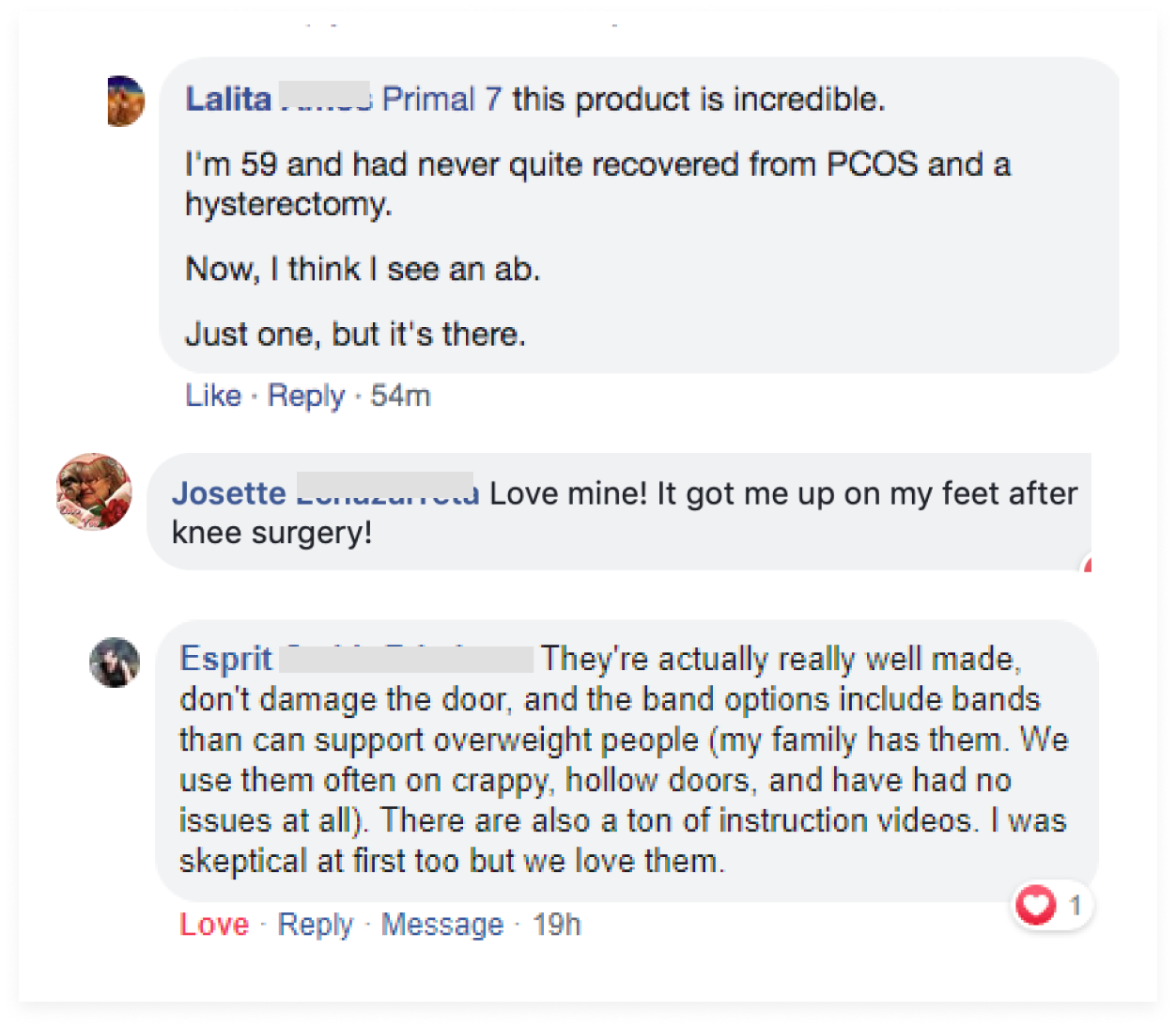Message the author of Esprit's comment
The width and height of the screenshot is (1176, 1028).
(442, 925)
